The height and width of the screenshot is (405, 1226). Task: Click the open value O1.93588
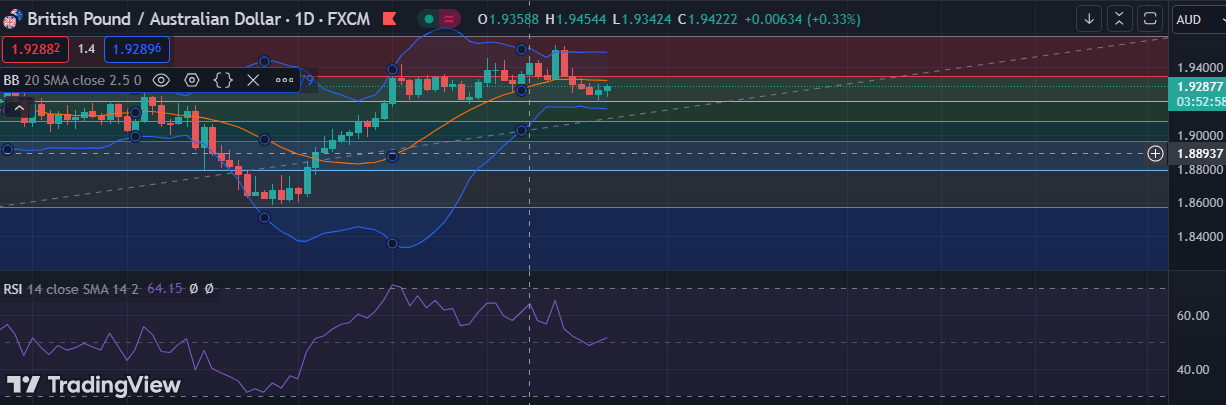(x=507, y=19)
